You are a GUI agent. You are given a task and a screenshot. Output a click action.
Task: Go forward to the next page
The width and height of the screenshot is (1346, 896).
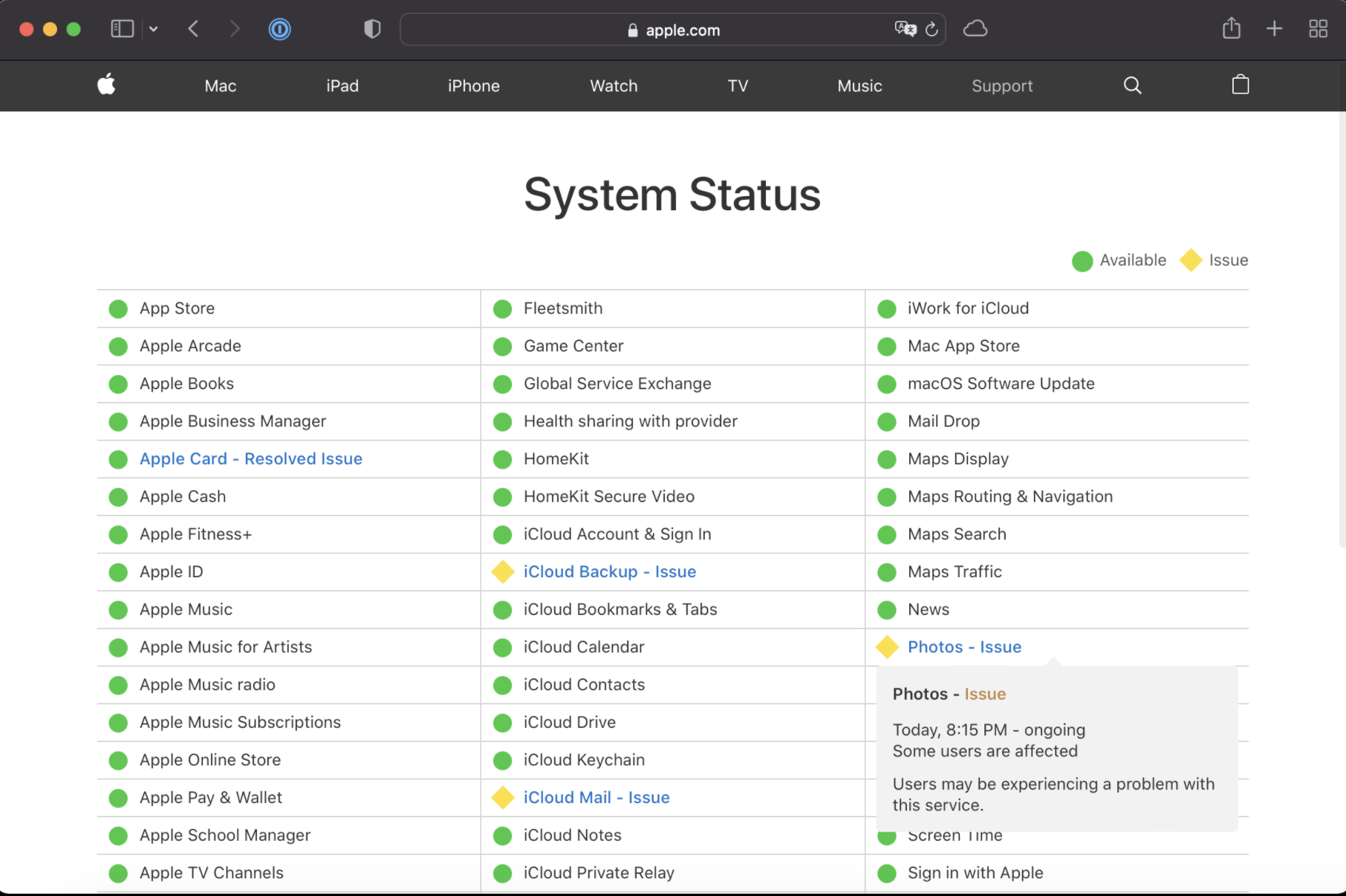coord(235,29)
